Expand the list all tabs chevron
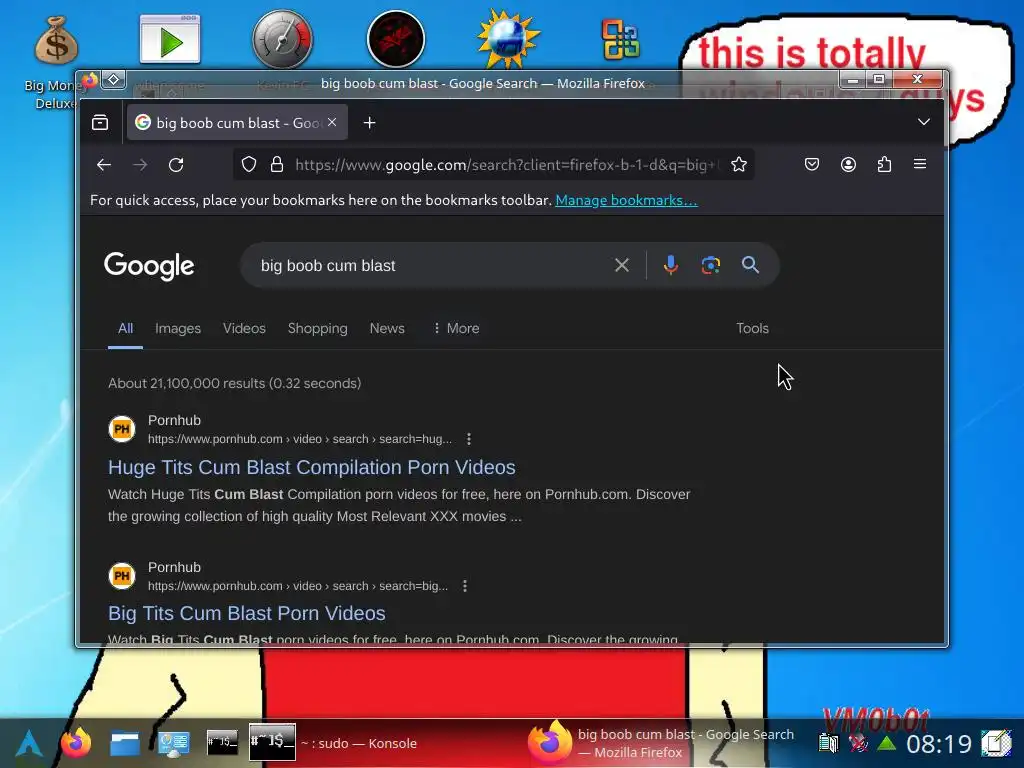 click(x=923, y=122)
